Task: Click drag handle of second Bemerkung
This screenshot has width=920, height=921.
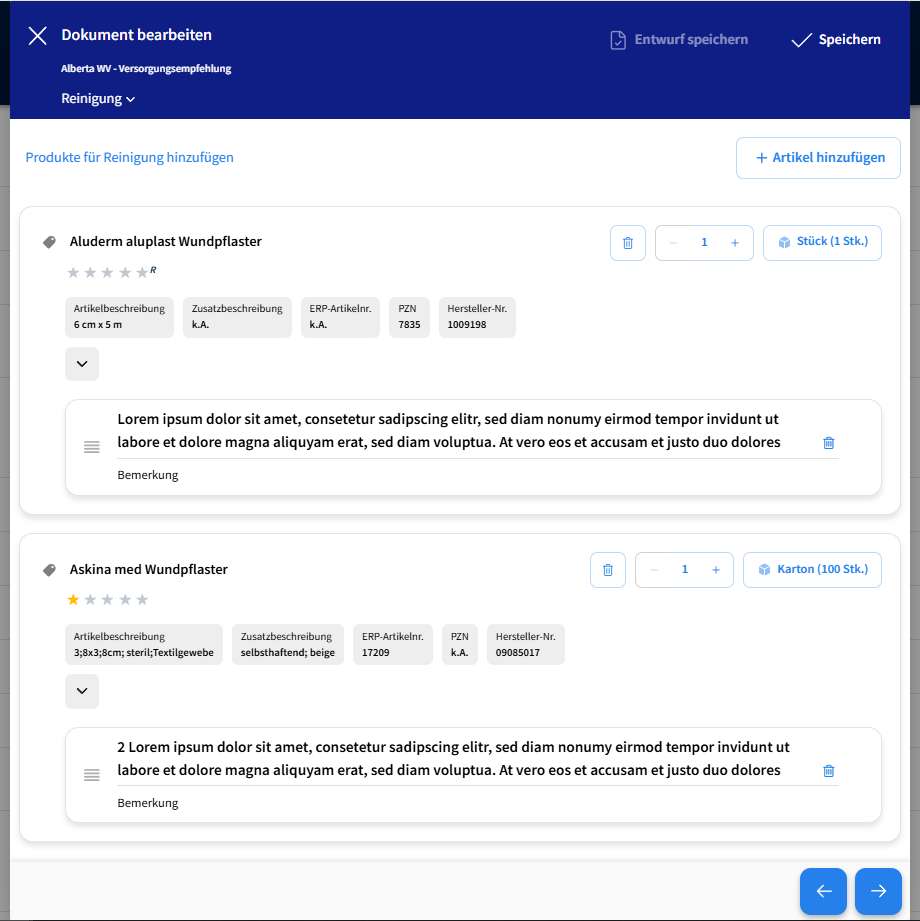Action: (92, 775)
